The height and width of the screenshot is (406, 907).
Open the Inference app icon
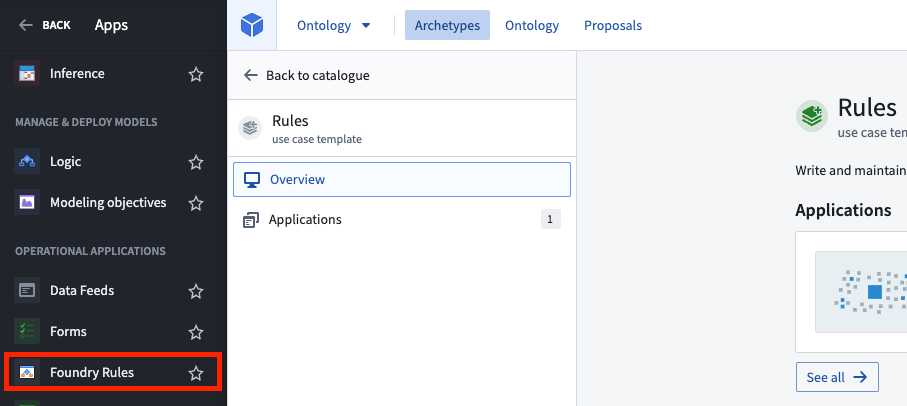tap(27, 73)
